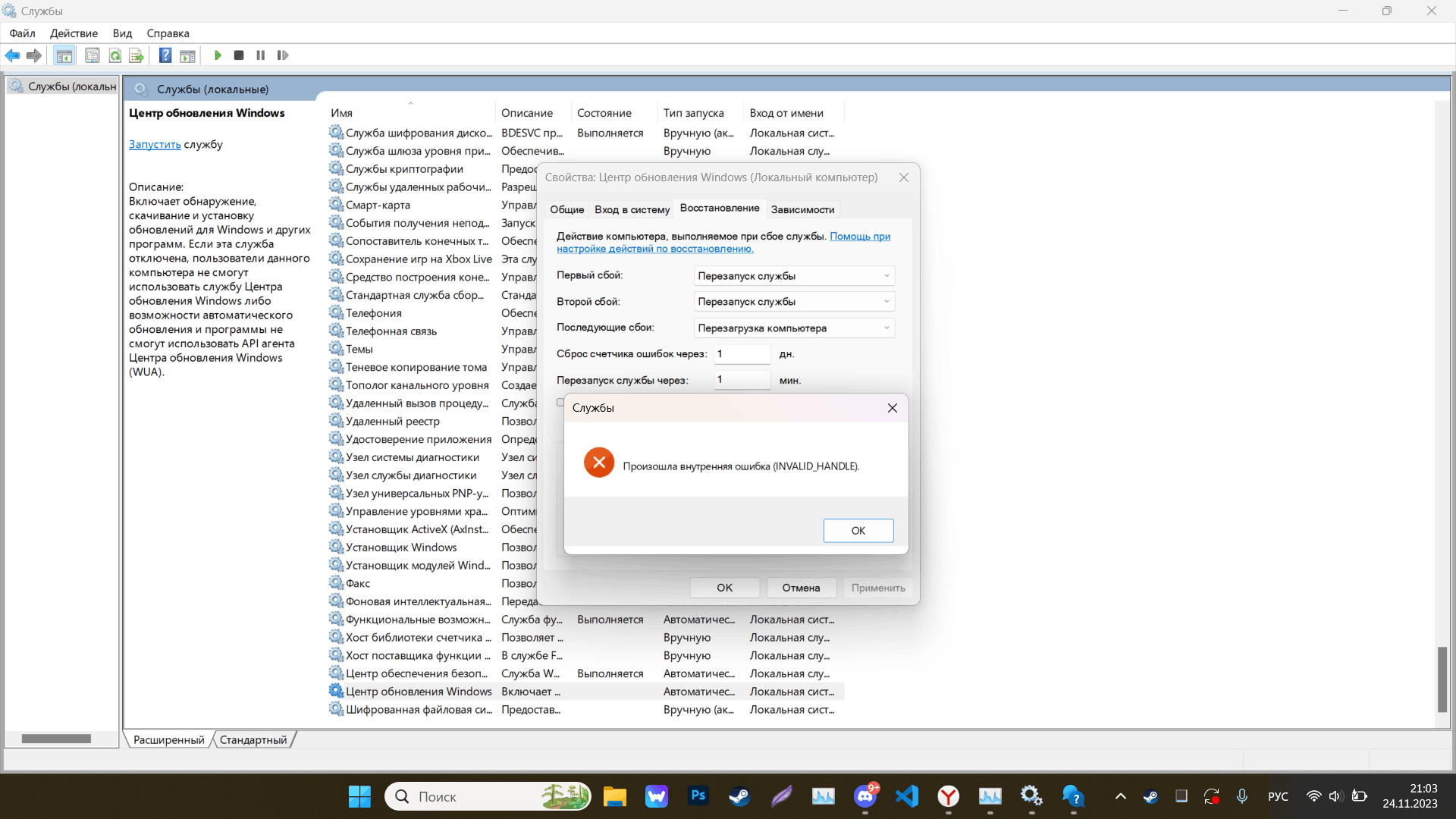Click the Export list toolbar icon

coord(136,55)
